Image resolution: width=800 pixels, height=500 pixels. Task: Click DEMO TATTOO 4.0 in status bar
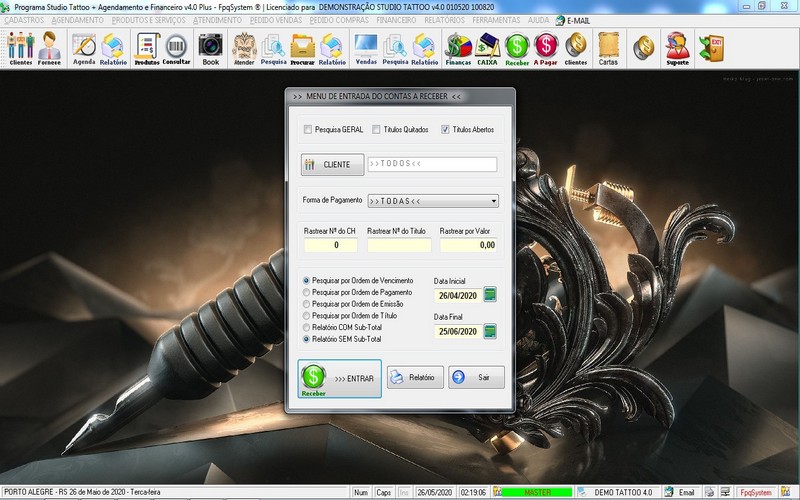(622, 492)
